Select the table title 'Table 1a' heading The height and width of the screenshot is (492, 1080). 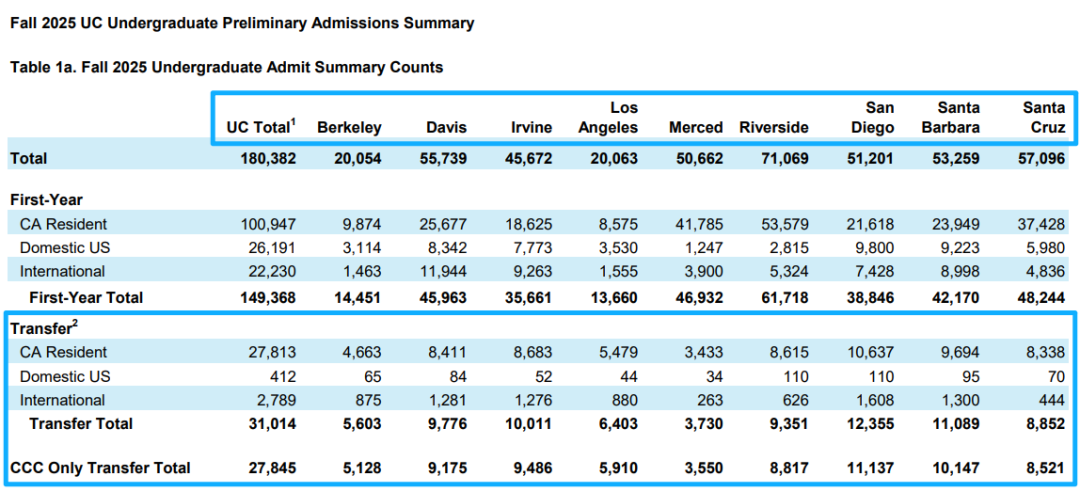click(x=227, y=67)
